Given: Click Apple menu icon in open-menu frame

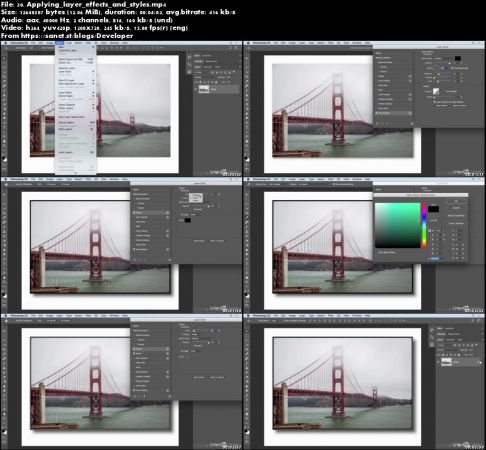Looking at the screenshot, I should coord(7,43).
